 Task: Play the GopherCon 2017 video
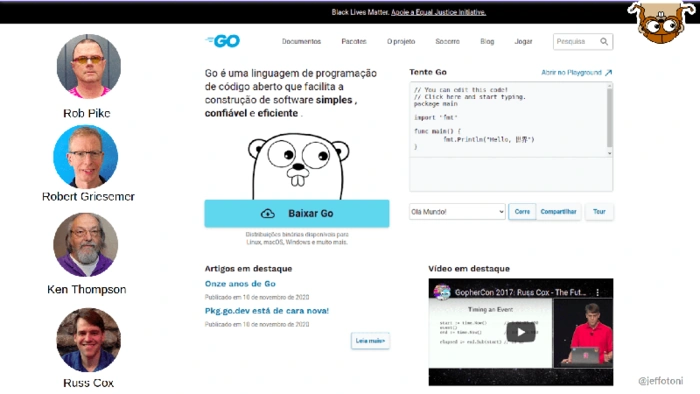tap(521, 332)
